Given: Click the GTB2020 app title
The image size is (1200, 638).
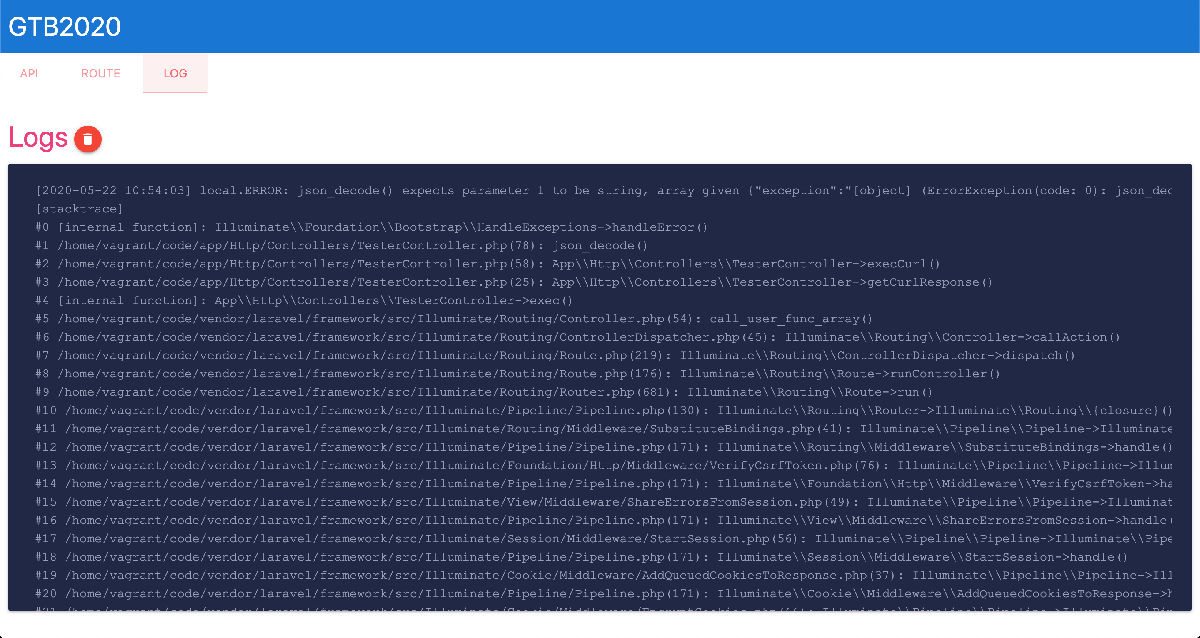Looking at the screenshot, I should pyautogui.click(x=65, y=27).
